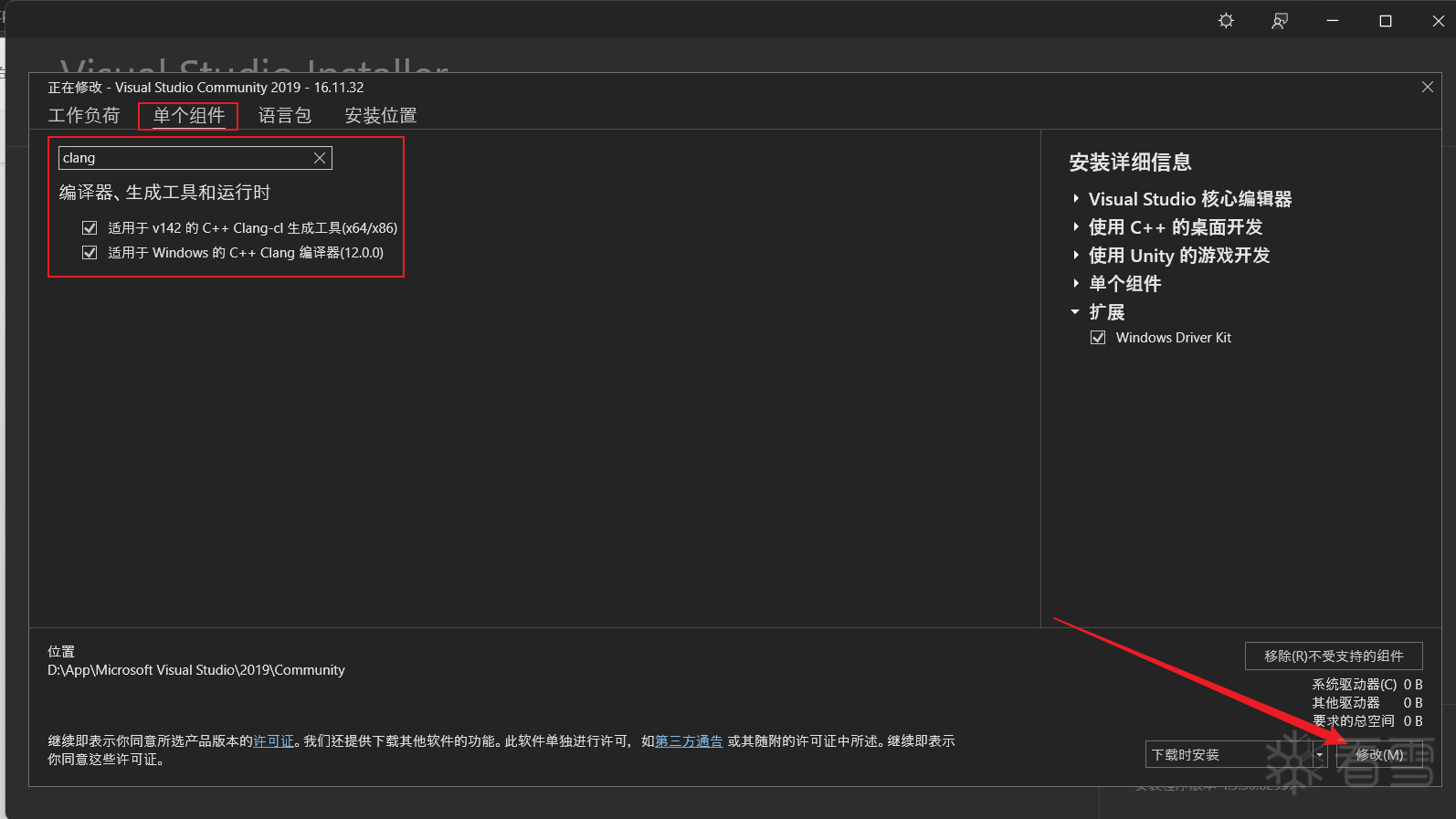Click the dialog title 正在修改 Visual Studio Community 2019
The image size is (1456, 819).
206,88
